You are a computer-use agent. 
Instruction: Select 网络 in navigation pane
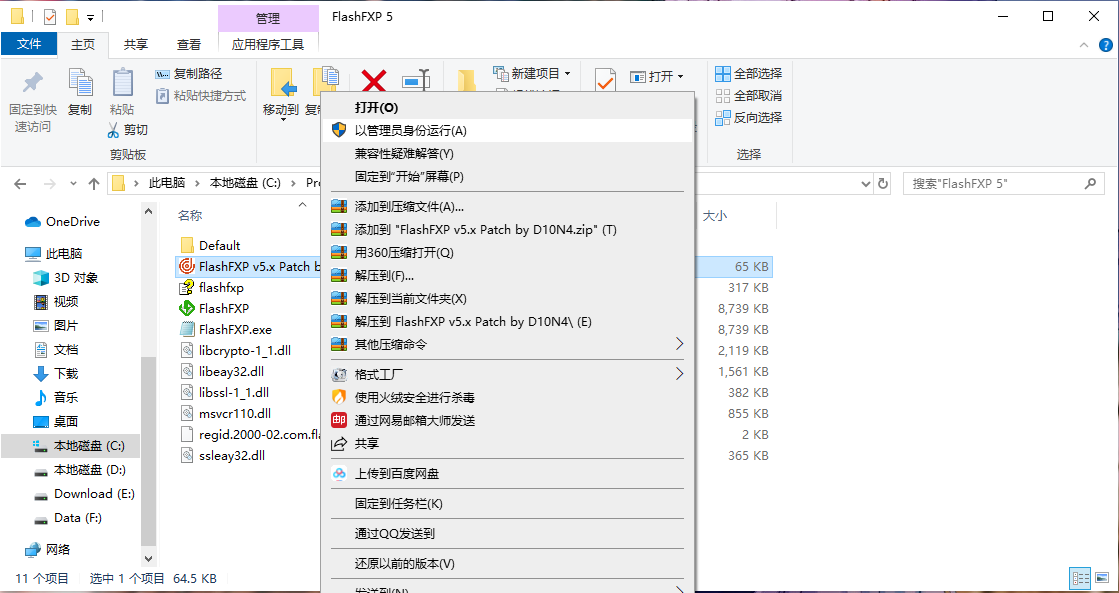47,549
